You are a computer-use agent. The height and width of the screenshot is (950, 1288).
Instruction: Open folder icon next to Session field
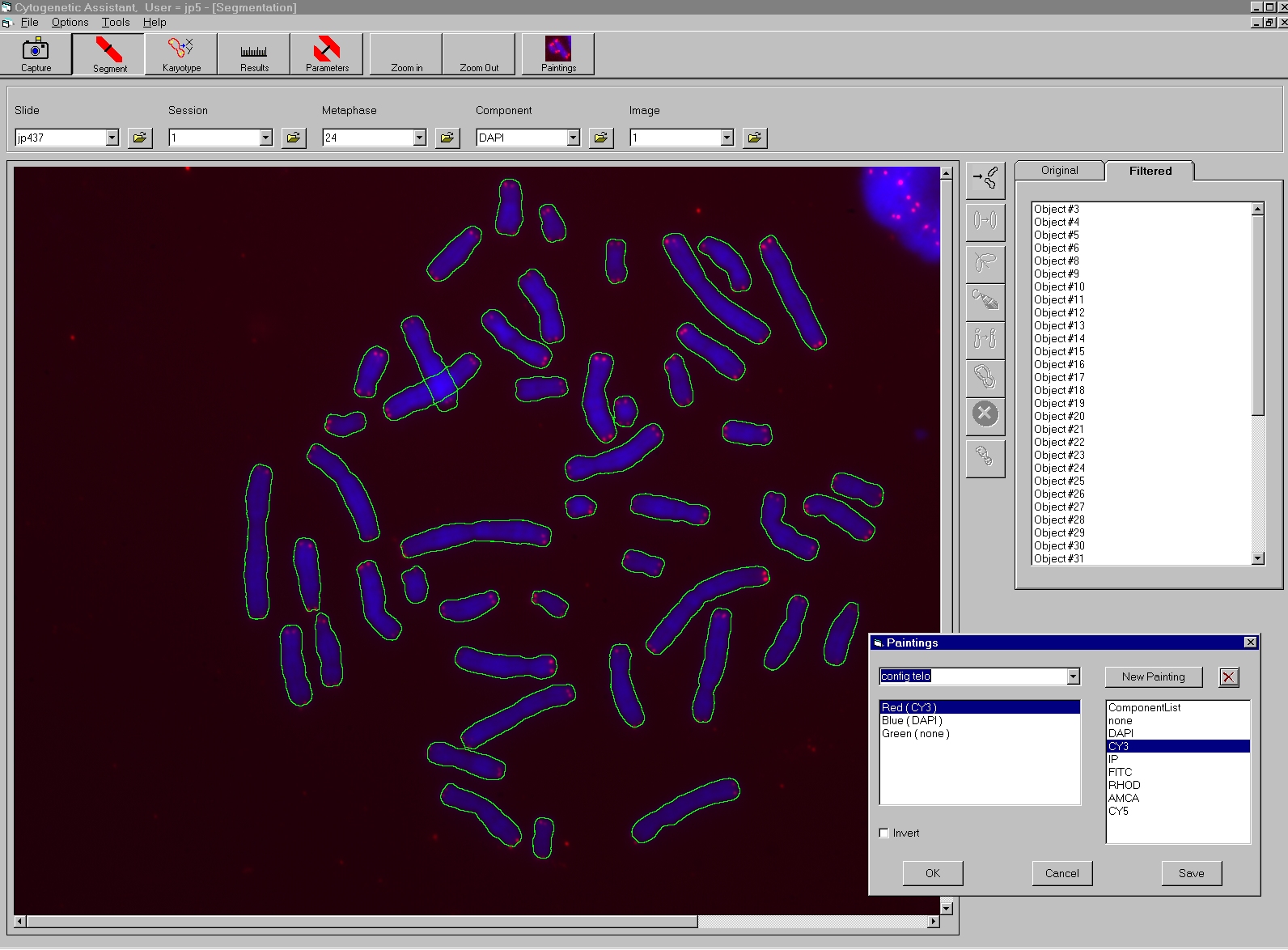pyautogui.click(x=294, y=138)
